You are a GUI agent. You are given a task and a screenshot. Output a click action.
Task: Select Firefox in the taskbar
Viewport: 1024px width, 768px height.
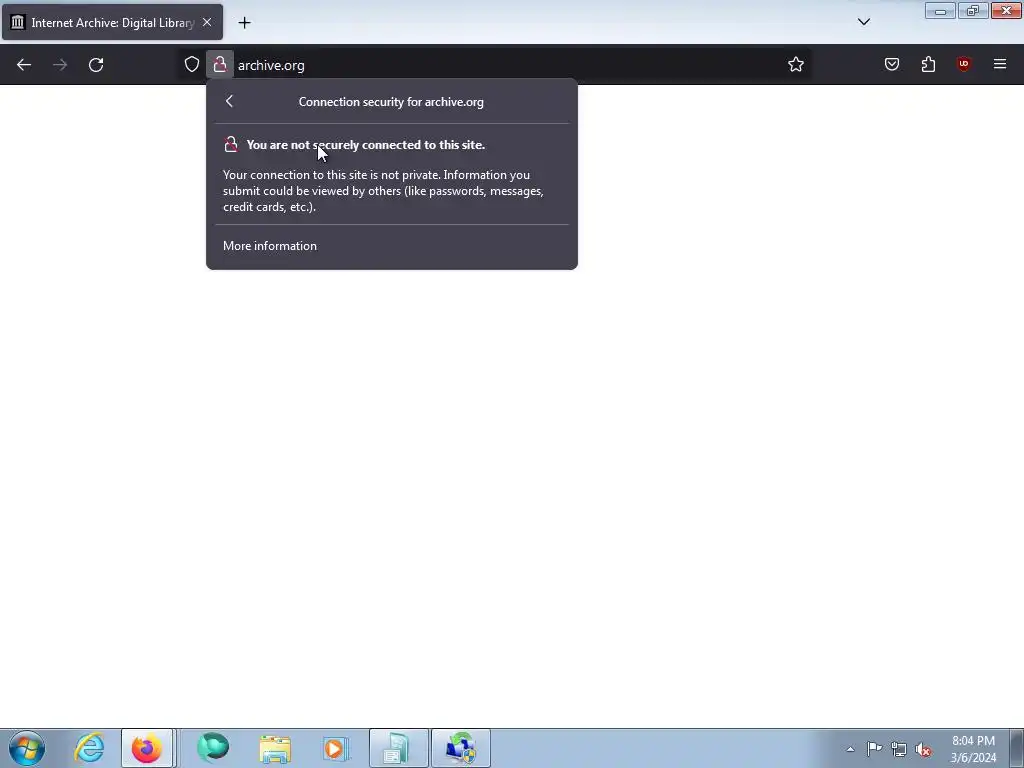coord(147,748)
